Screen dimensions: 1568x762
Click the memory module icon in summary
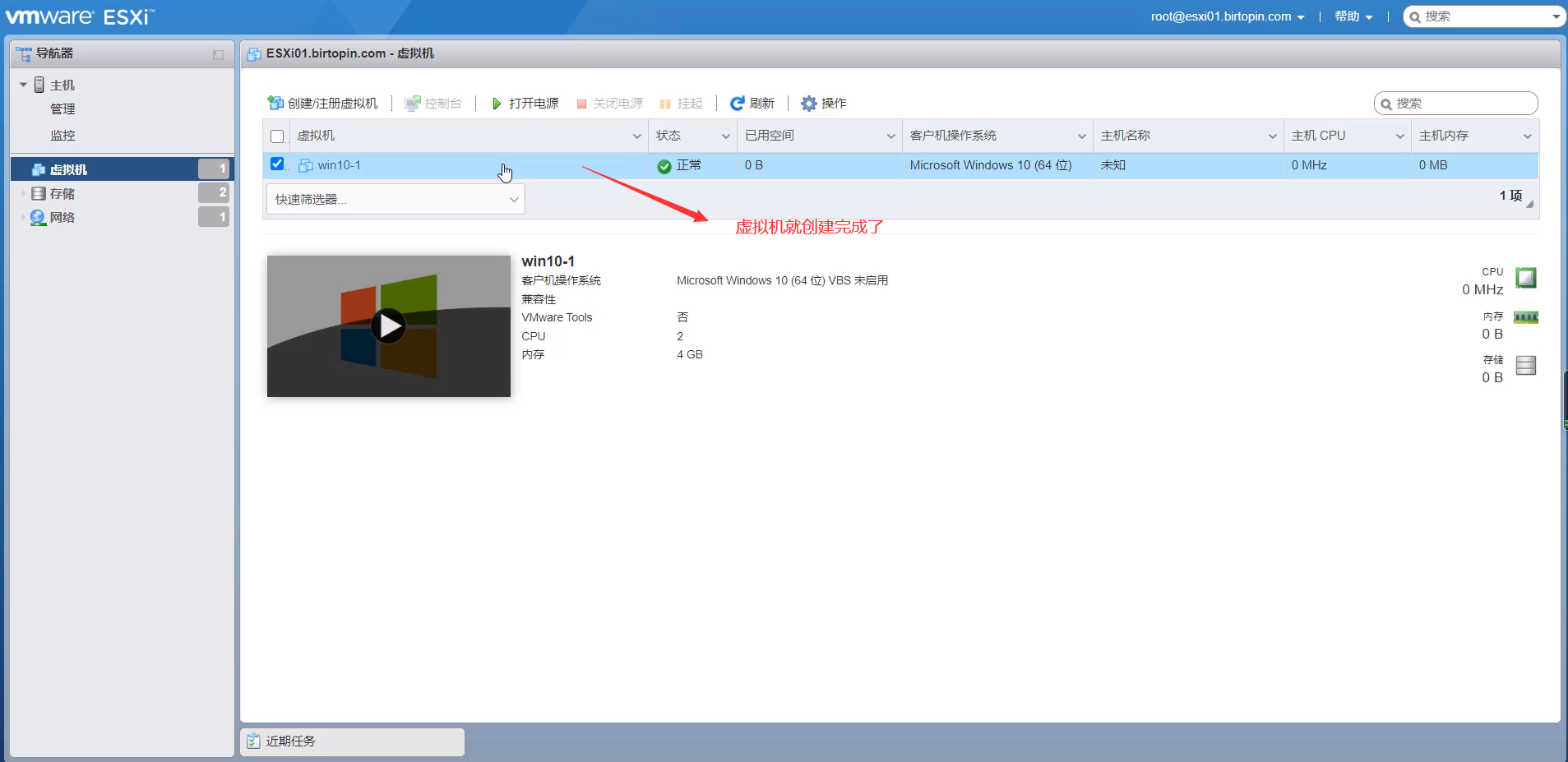[1526, 317]
